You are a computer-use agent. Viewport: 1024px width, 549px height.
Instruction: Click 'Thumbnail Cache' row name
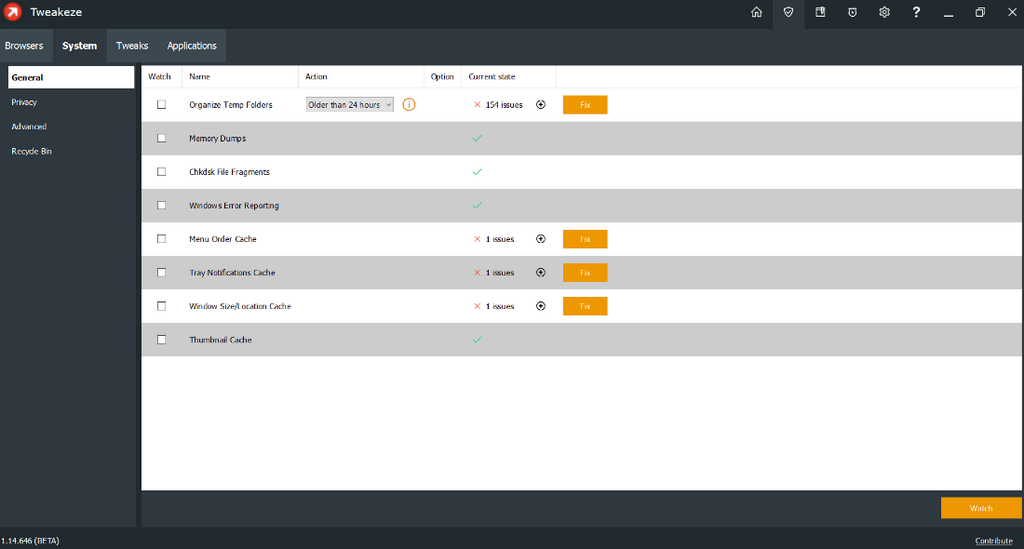[x=220, y=339]
